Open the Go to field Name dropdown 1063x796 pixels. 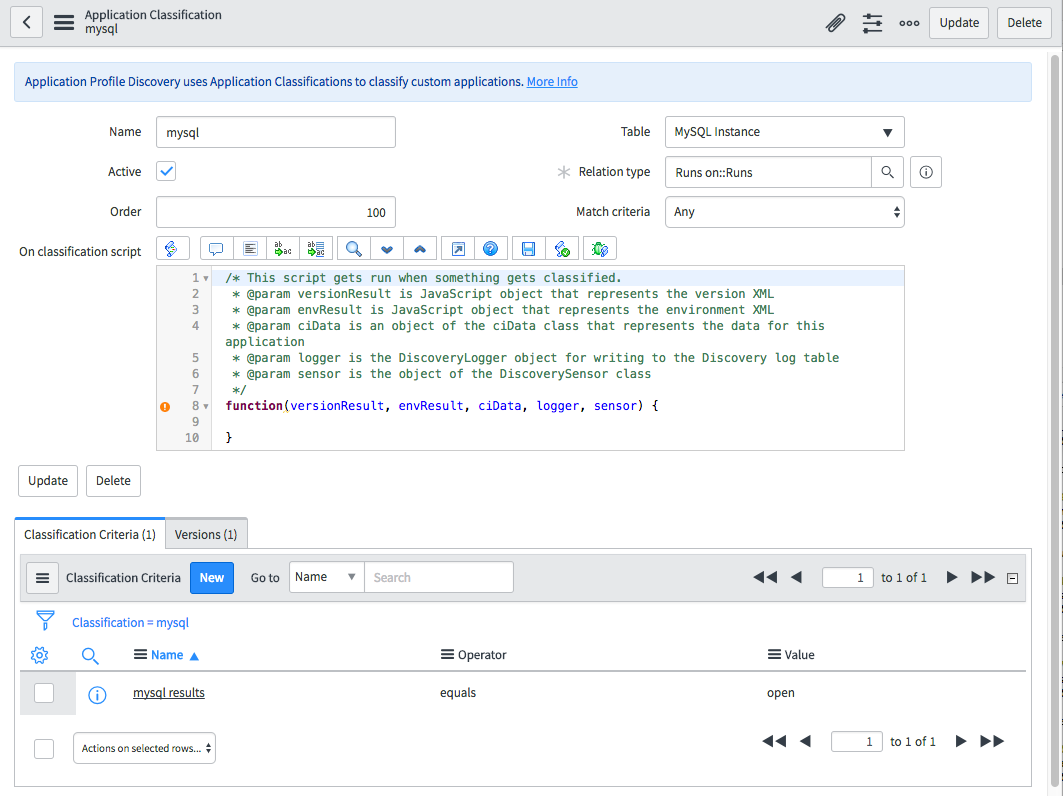327,577
